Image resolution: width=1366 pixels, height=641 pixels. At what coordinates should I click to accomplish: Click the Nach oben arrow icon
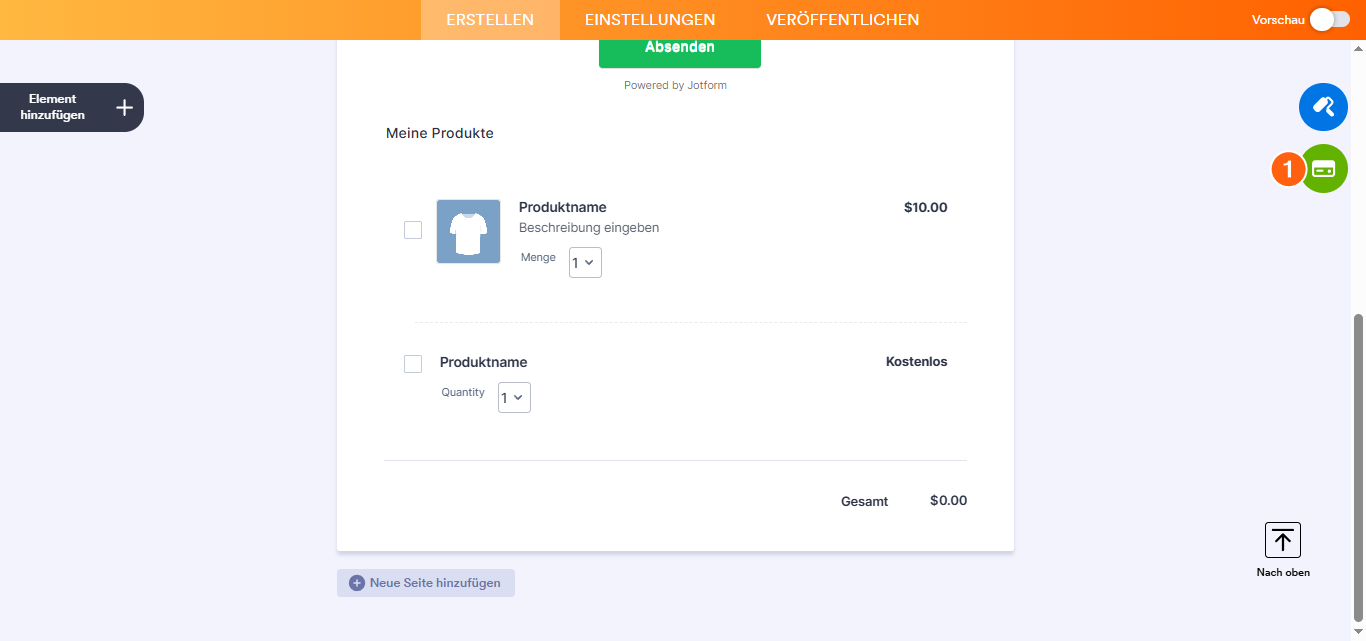[x=1282, y=540]
